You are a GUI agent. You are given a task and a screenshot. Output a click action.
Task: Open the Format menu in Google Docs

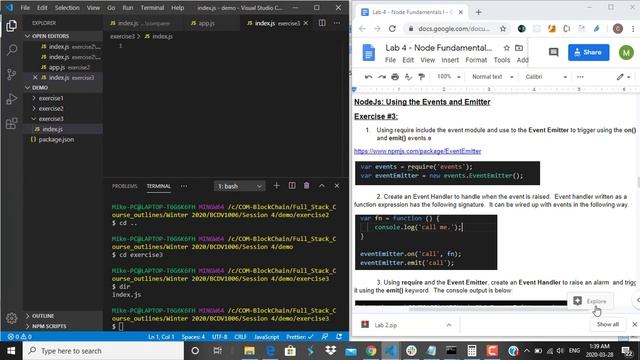(476, 60)
